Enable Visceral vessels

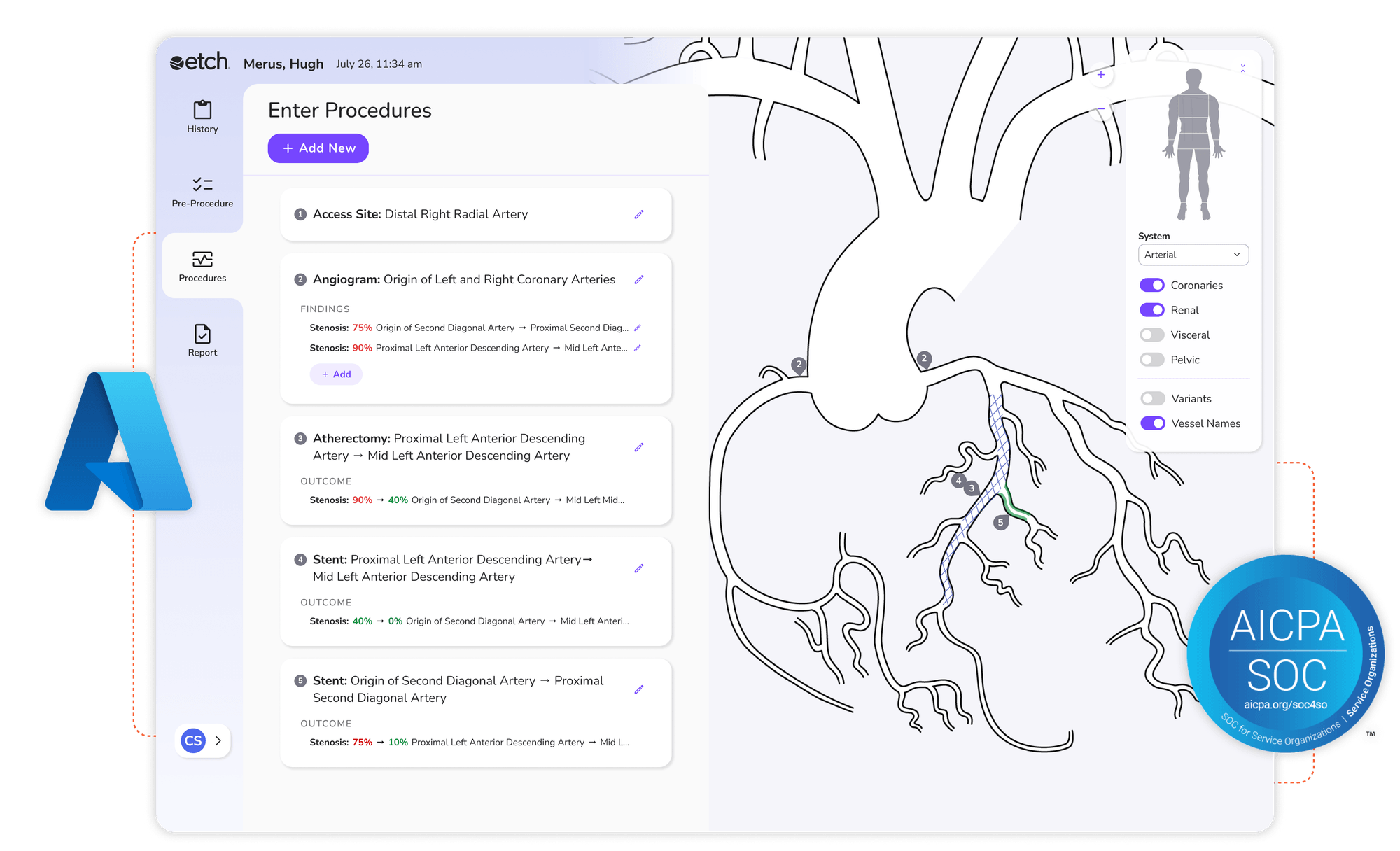1152,335
